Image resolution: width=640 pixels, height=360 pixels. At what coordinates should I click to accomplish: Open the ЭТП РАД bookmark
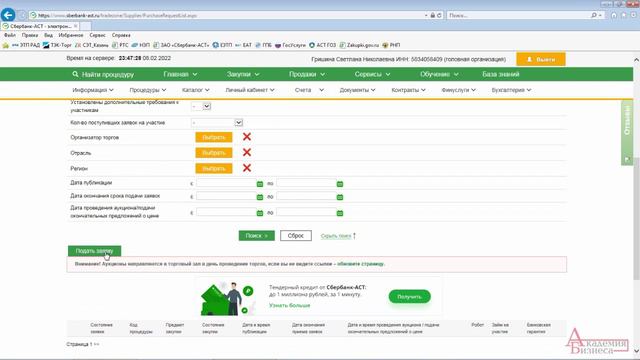tap(26, 45)
